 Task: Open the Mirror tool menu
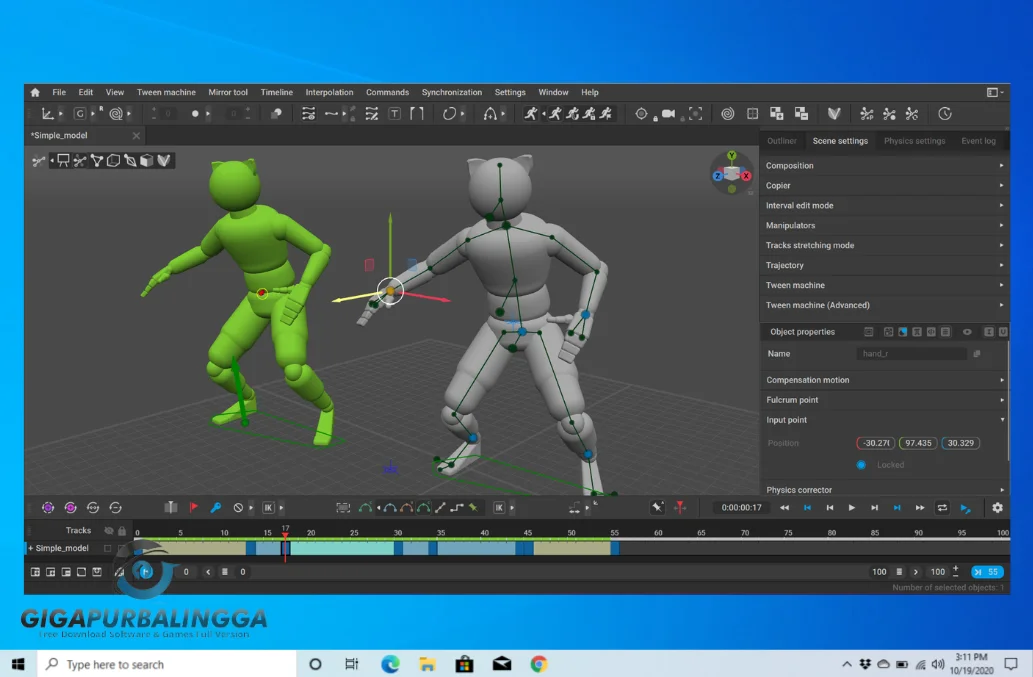pos(228,92)
